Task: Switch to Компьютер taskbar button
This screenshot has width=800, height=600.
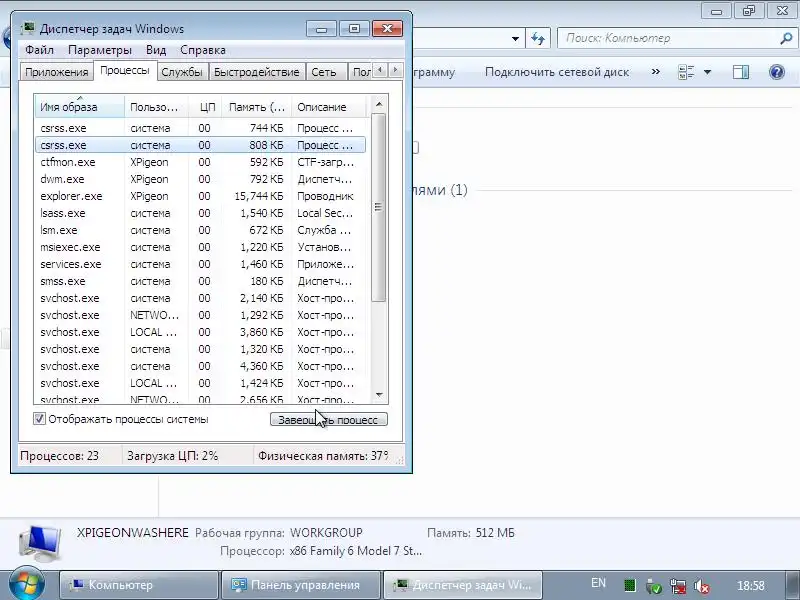Action: 139,585
